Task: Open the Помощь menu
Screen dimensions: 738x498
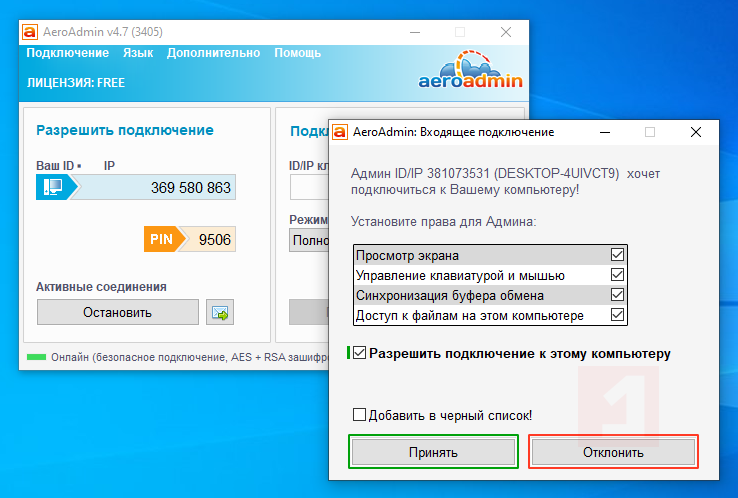Action: (297, 53)
